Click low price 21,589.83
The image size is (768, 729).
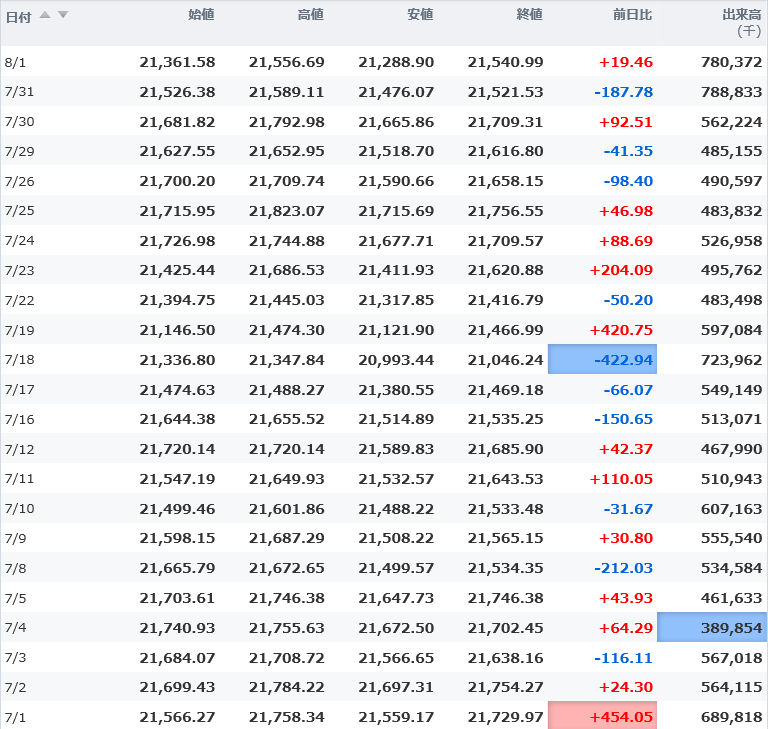[x=396, y=449]
